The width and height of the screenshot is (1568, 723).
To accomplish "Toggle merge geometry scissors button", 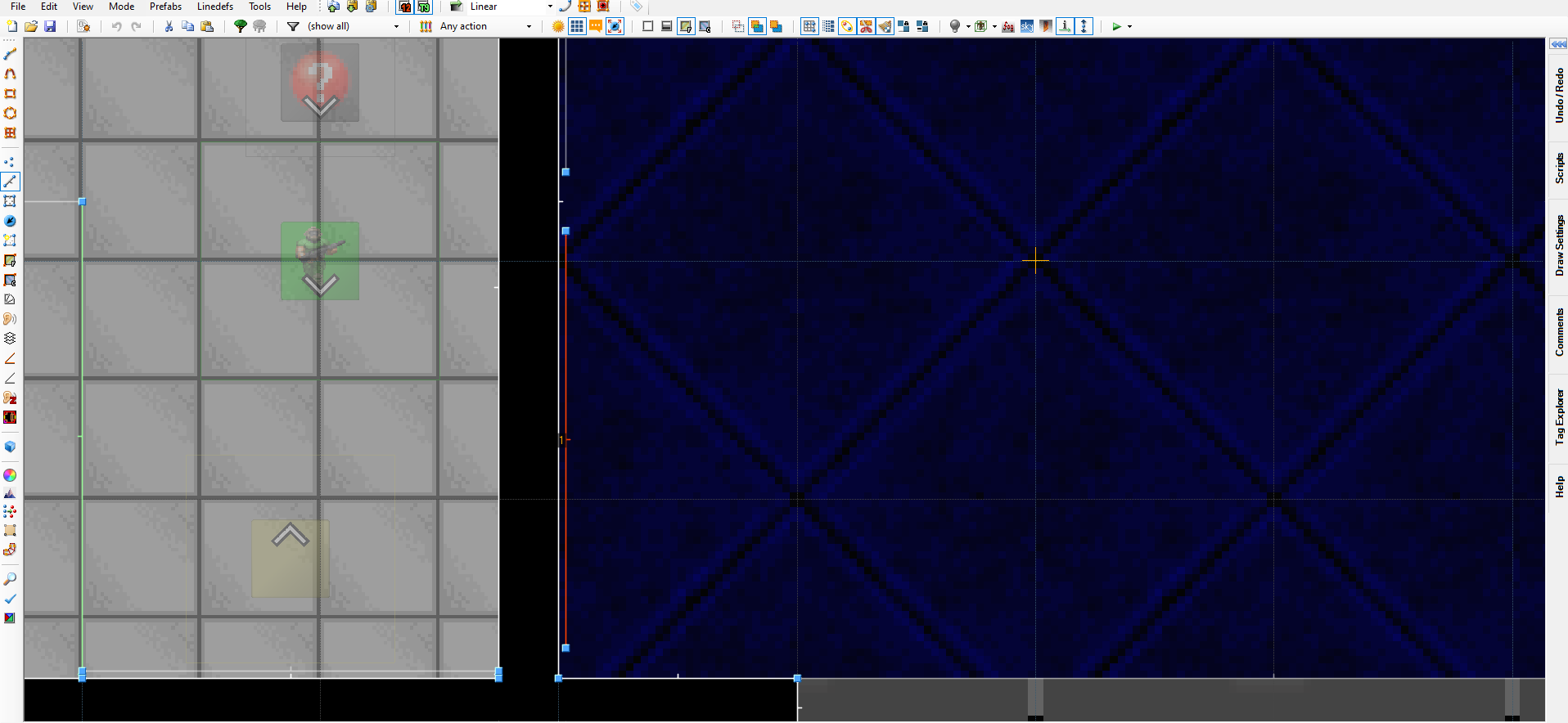I will pyautogui.click(x=866, y=26).
